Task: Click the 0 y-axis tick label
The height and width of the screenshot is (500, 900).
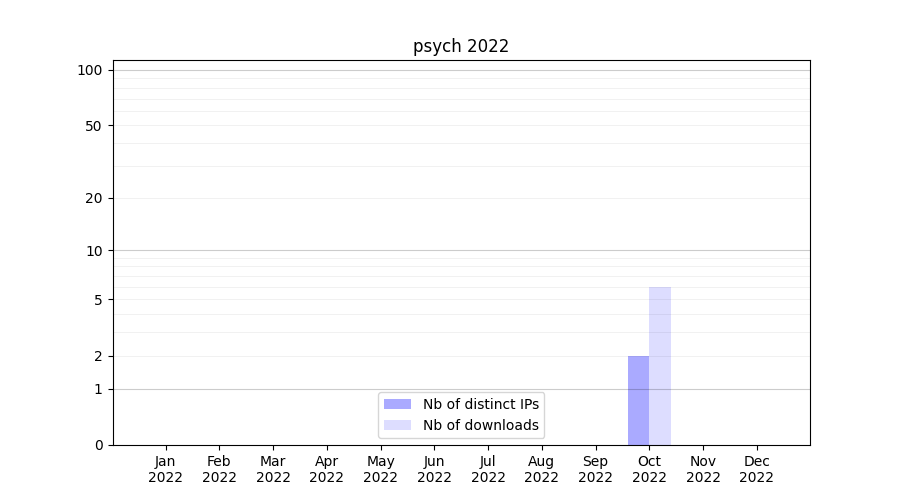Action: 98,445
